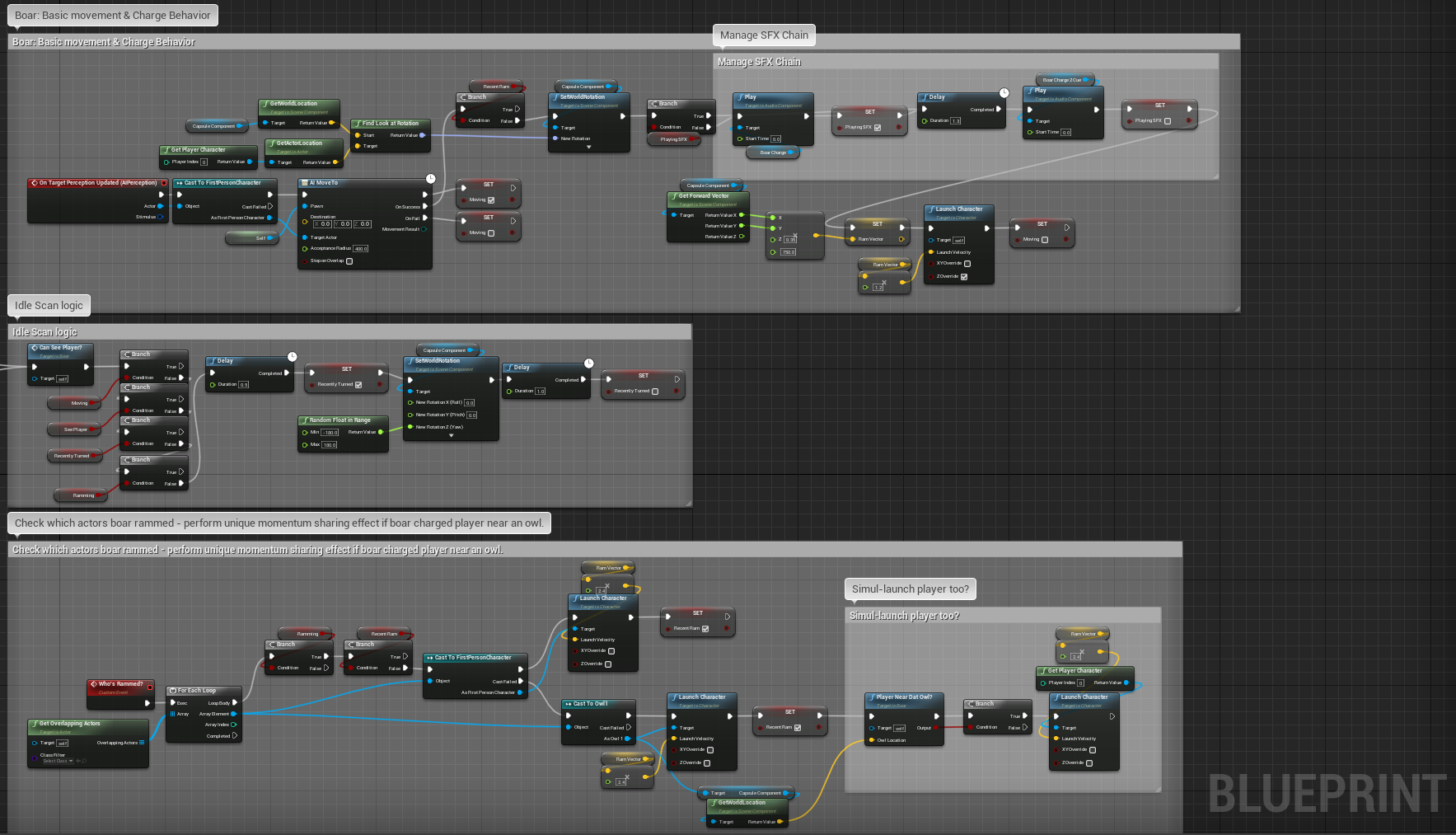
Task: Toggle XYOverride in the Simul-launch player too group
Action: [x=1093, y=750]
